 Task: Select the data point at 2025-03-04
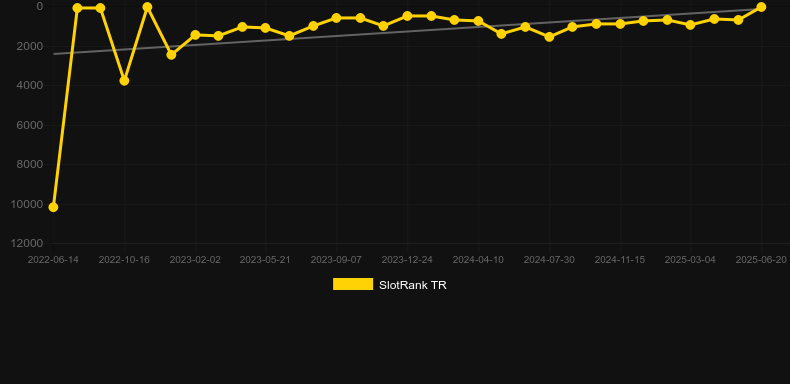click(x=690, y=25)
